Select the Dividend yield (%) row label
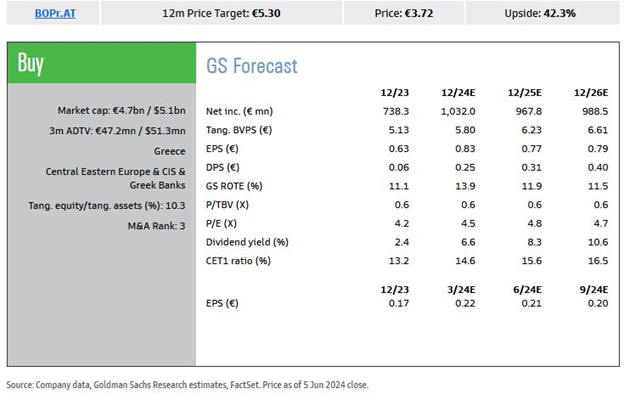Image resolution: width=624 pixels, height=400 pixels. (x=246, y=242)
